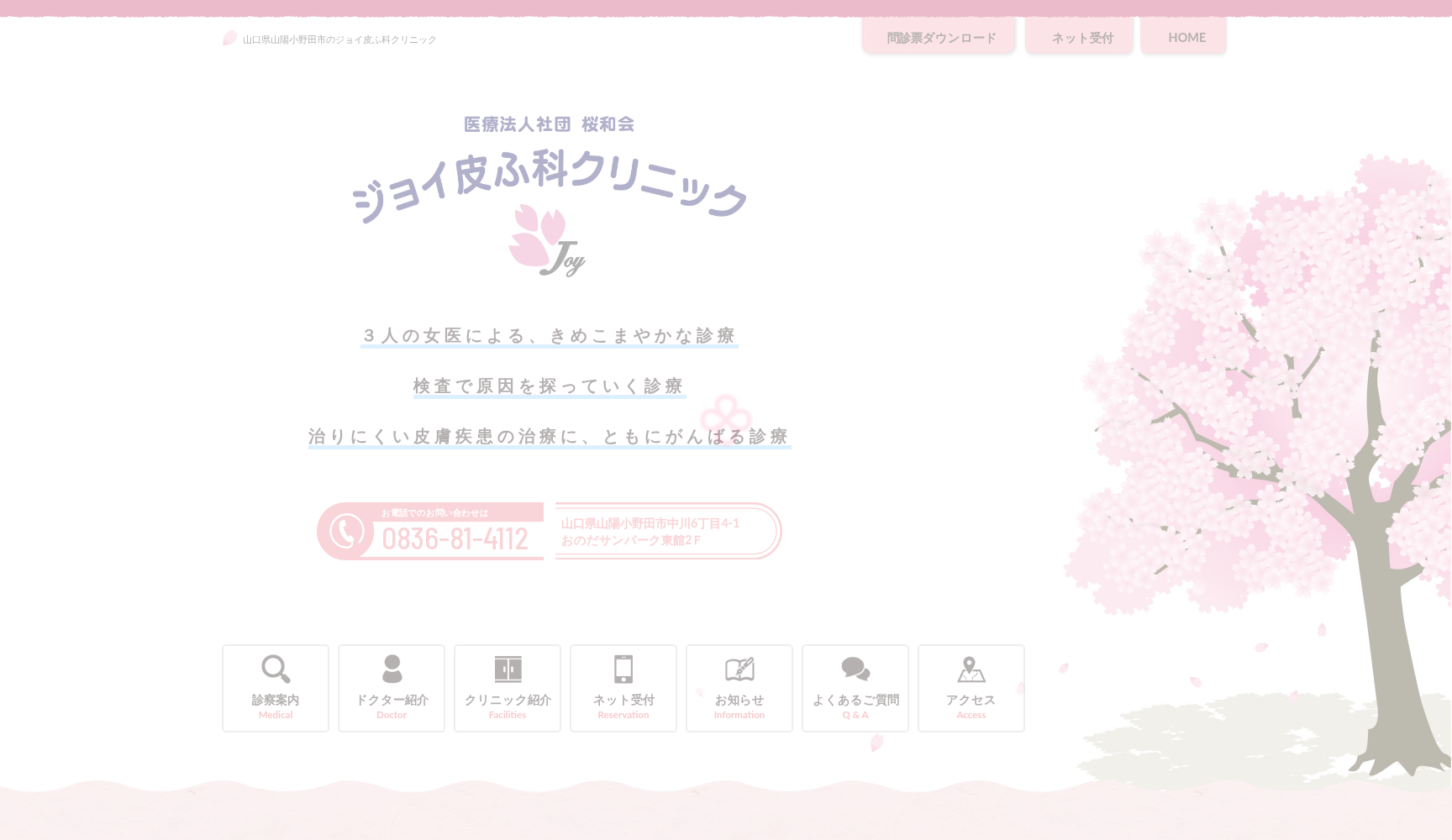Open the 治りにくい皮膚疾患 slogan link
The width and height of the screenshot is (1452, 840).
pos(548,436)
